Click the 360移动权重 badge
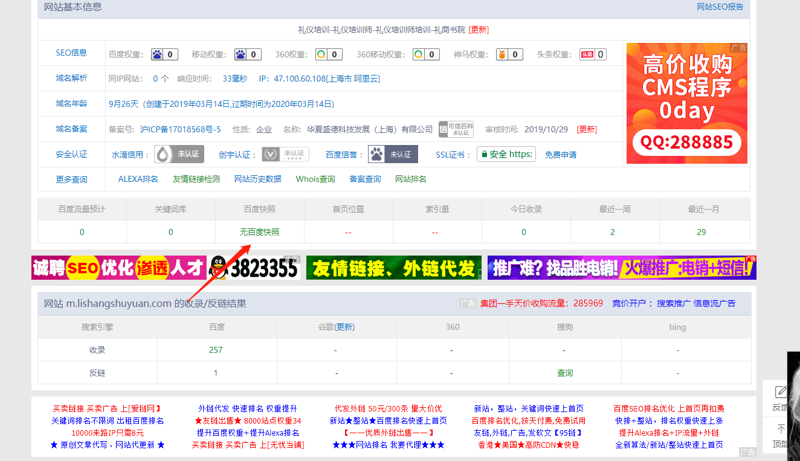 426,55
